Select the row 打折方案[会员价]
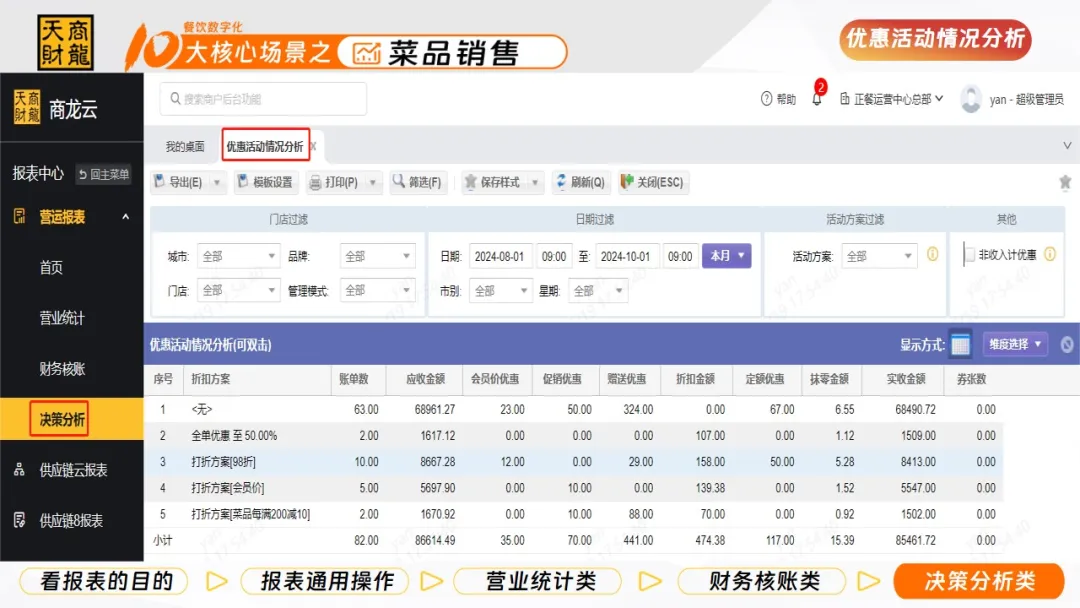Screen dimensions: 1080x608 [x=573, y=488]
